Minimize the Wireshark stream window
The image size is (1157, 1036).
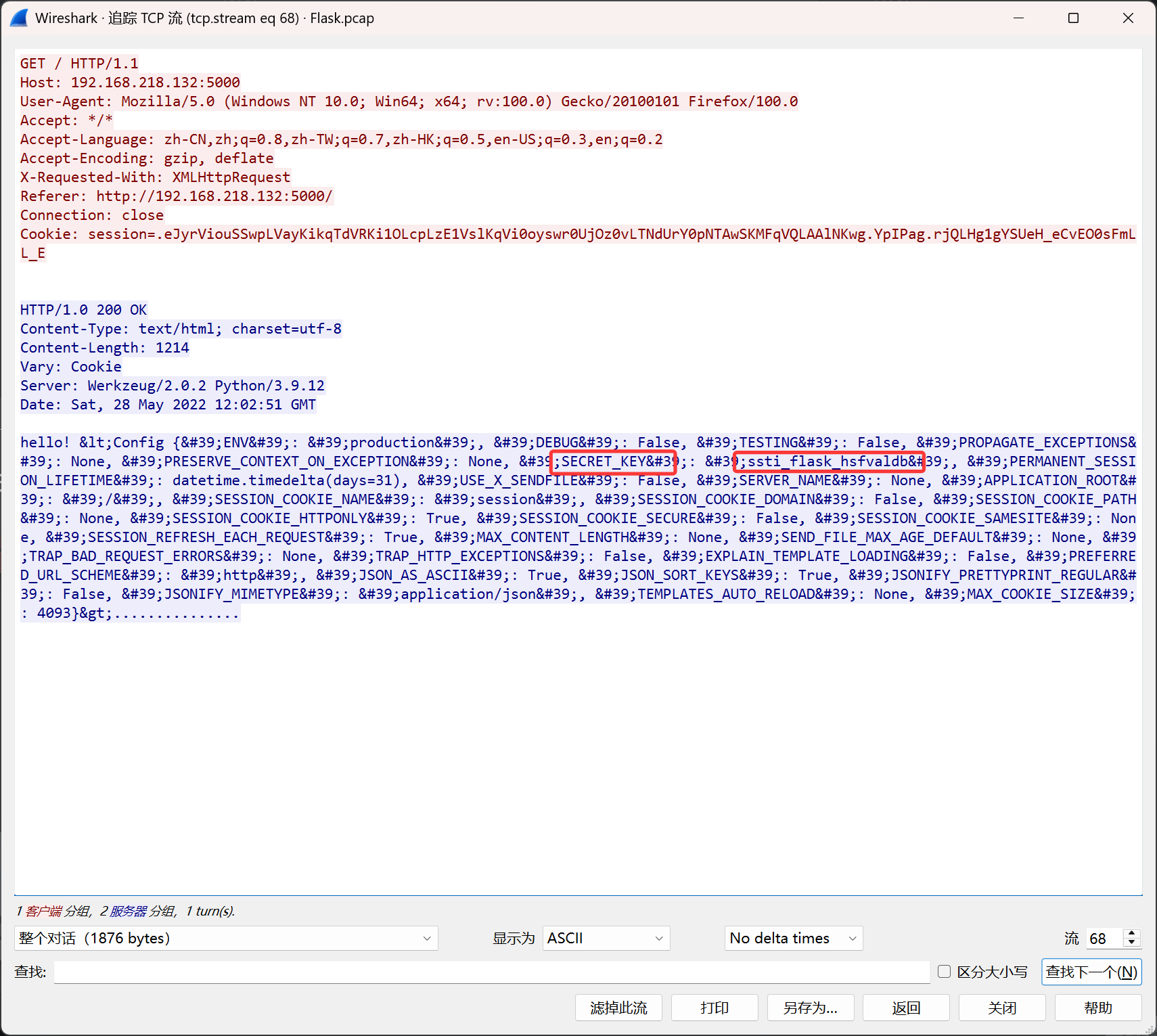pos(1018,18)
